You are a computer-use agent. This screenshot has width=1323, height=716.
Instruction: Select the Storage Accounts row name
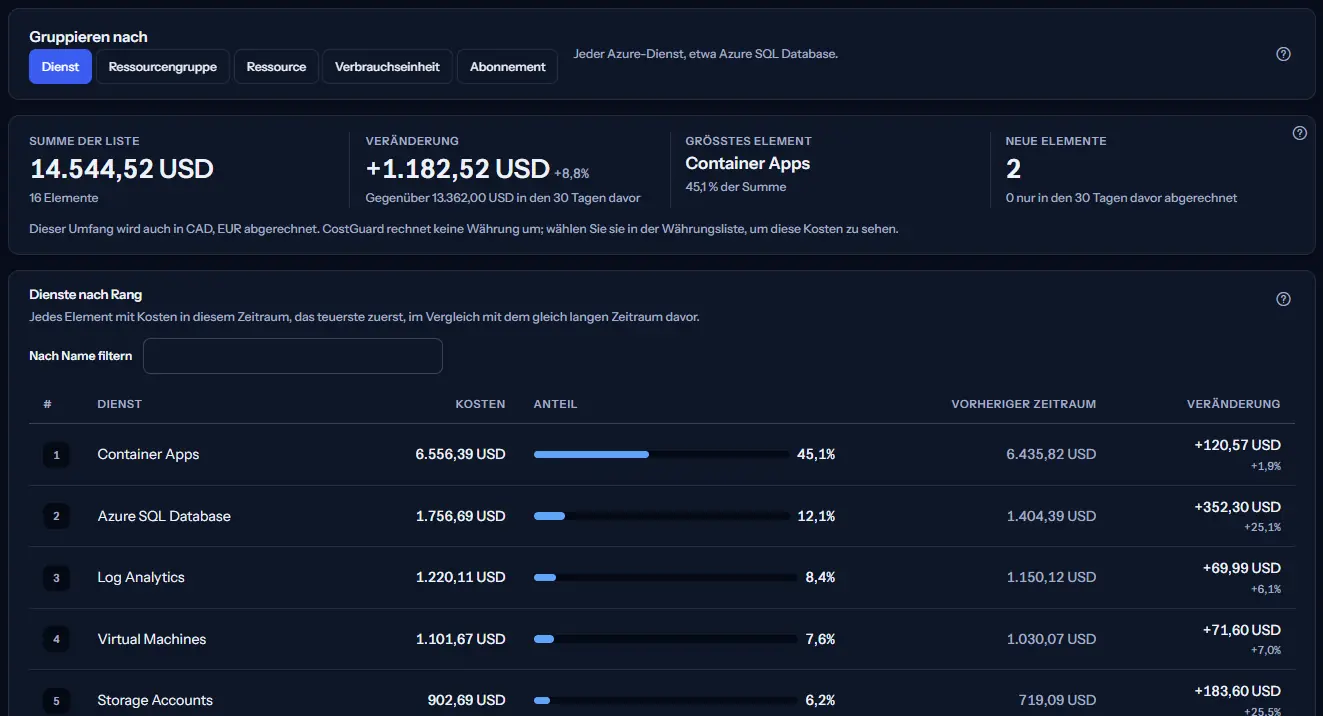[x=155, y=701]
